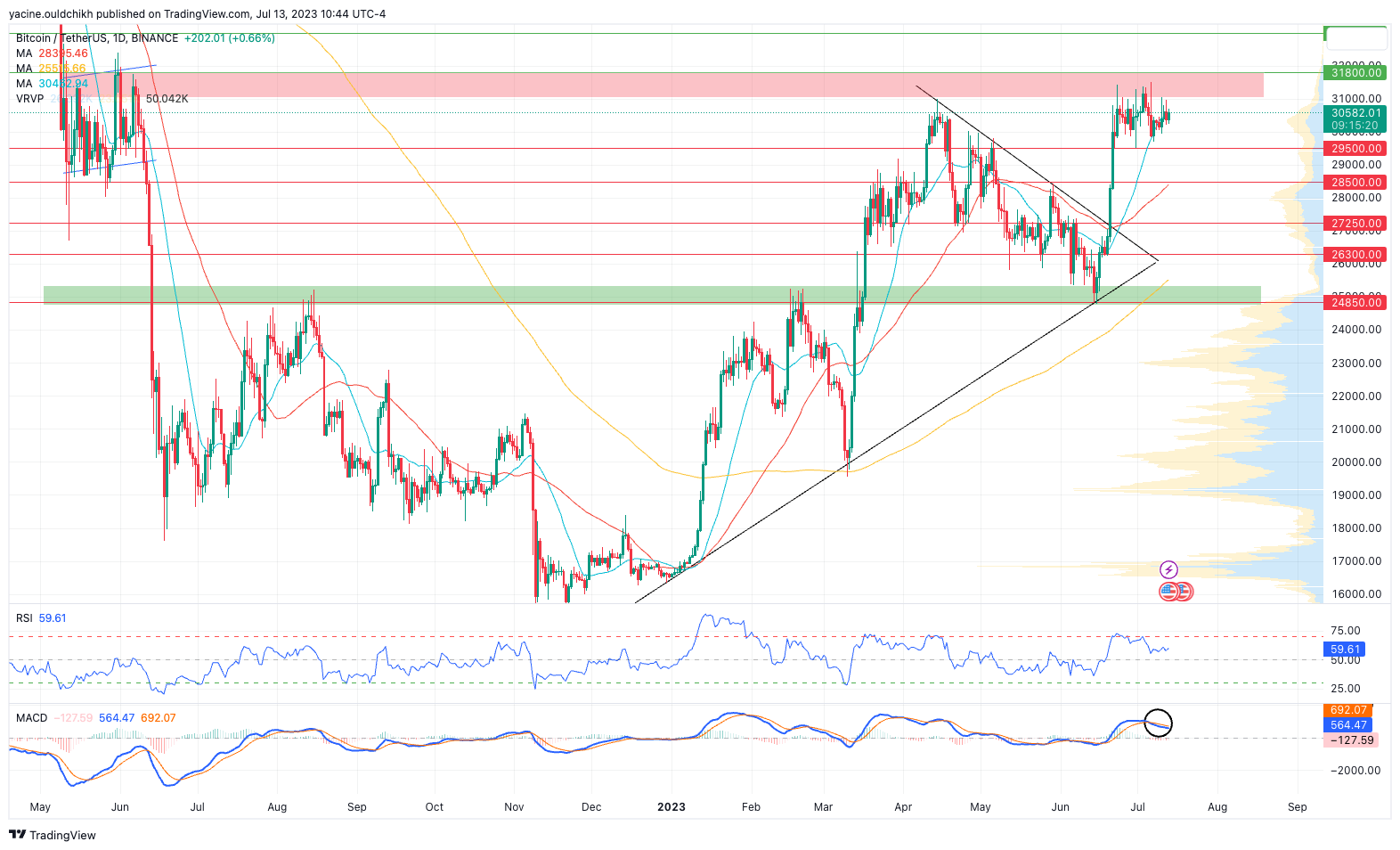Select the red 26300.00 price label
Viewport: 1400px width, 850px height.
pyautogui.click(x=1356, y=255)
